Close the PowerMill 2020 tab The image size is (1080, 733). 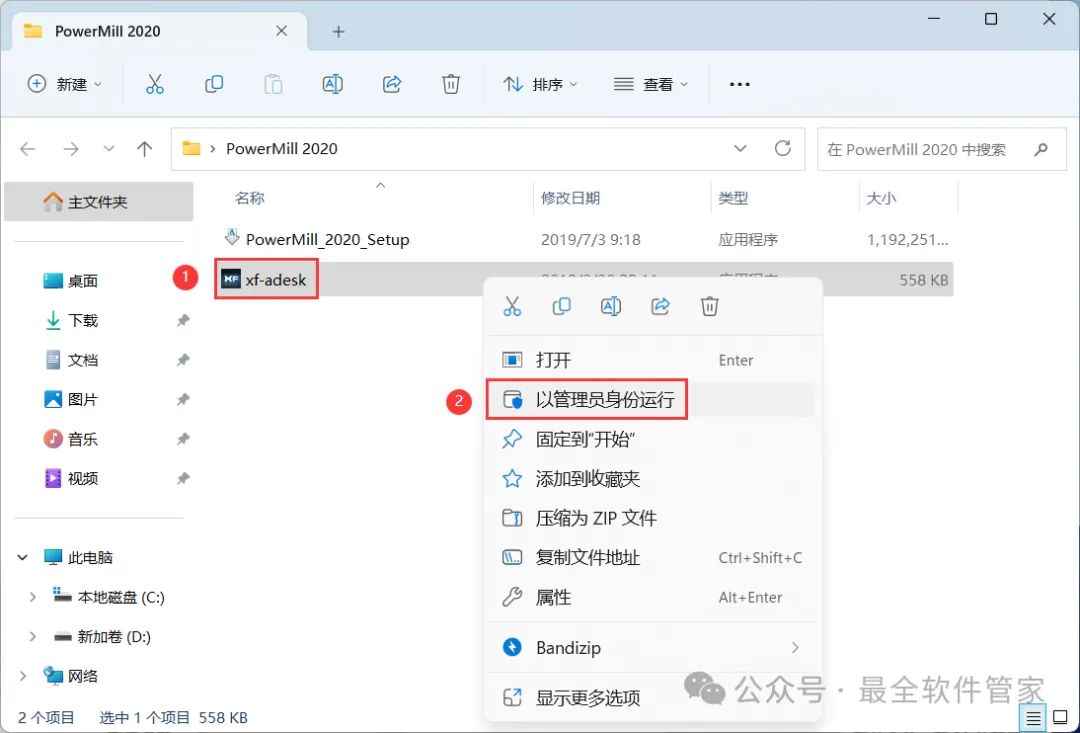[x=281, y=31]
